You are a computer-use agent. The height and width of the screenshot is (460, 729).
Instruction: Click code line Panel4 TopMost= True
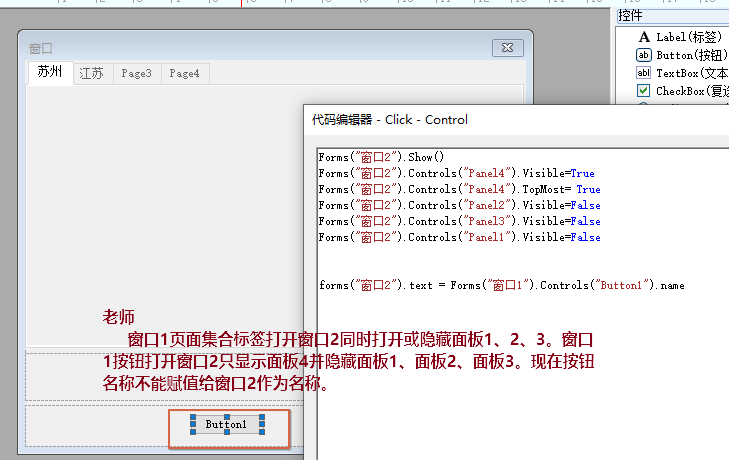(x=459, y=189)
